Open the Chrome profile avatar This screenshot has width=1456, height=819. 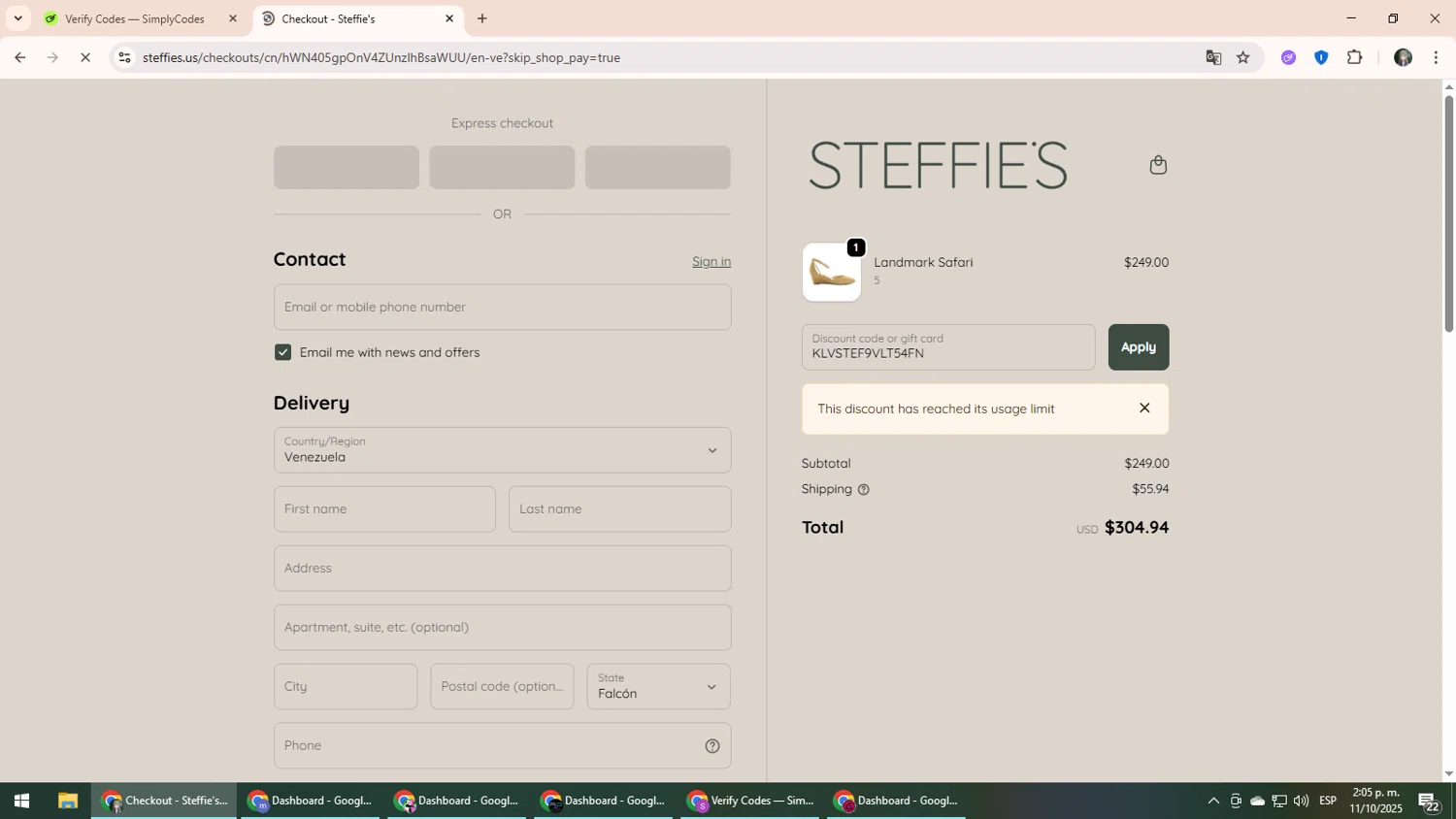(1403, 58)
